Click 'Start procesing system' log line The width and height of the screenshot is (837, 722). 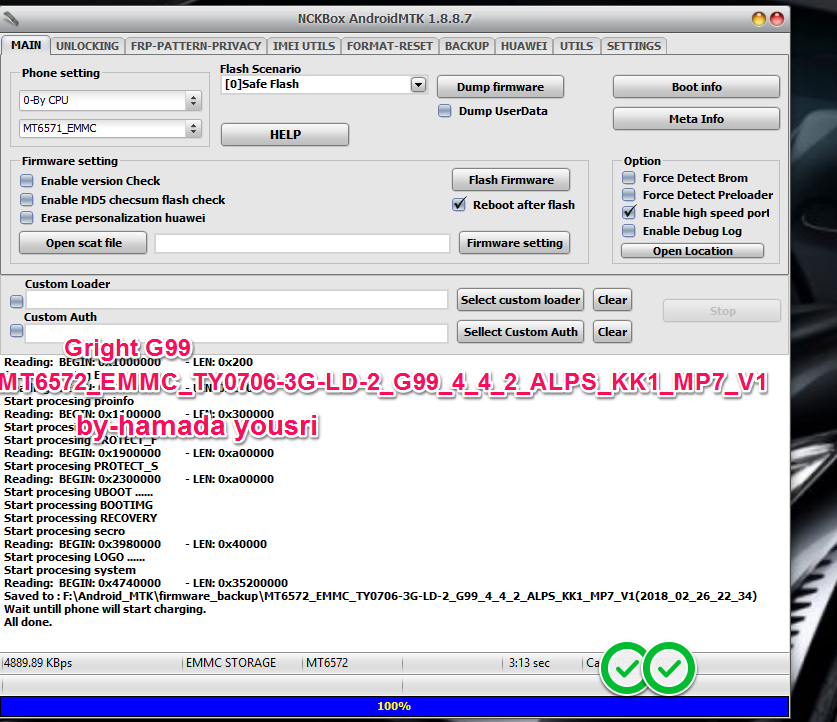coord(70,570)
